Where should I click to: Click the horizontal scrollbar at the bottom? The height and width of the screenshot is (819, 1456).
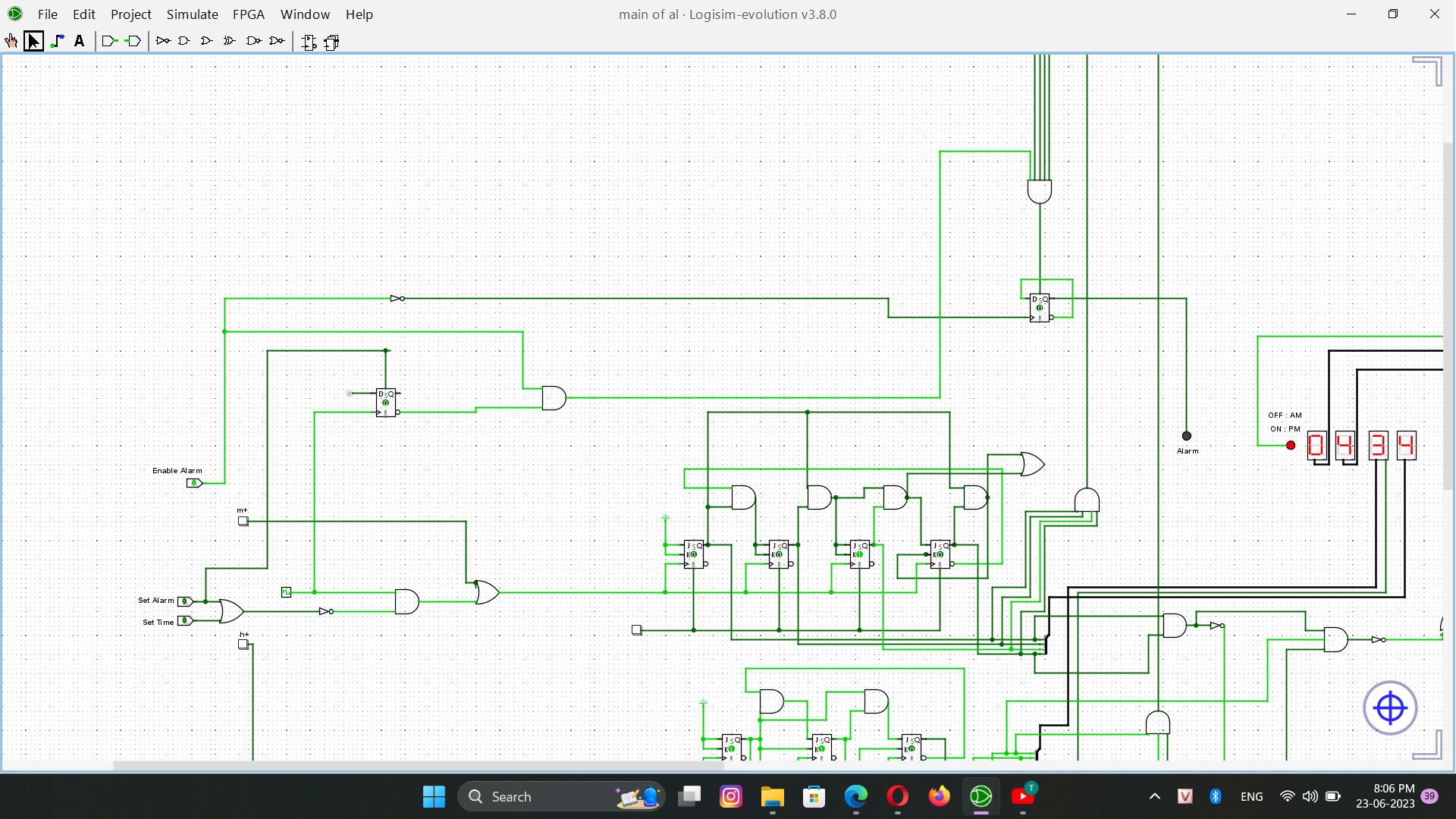[417, 765]
